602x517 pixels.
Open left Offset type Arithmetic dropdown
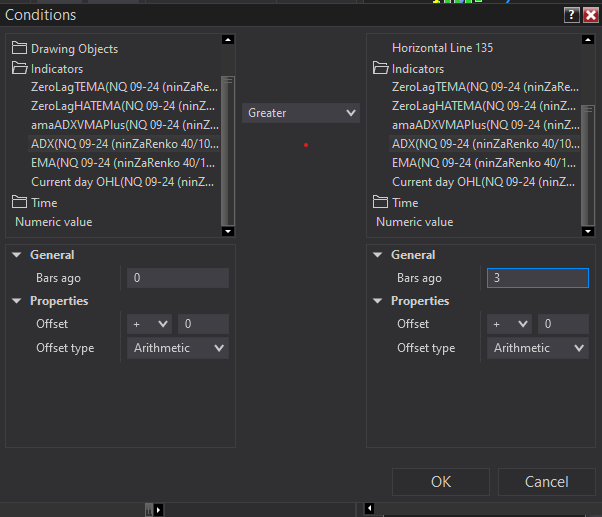pyautogui.click(x=179, y=348)
